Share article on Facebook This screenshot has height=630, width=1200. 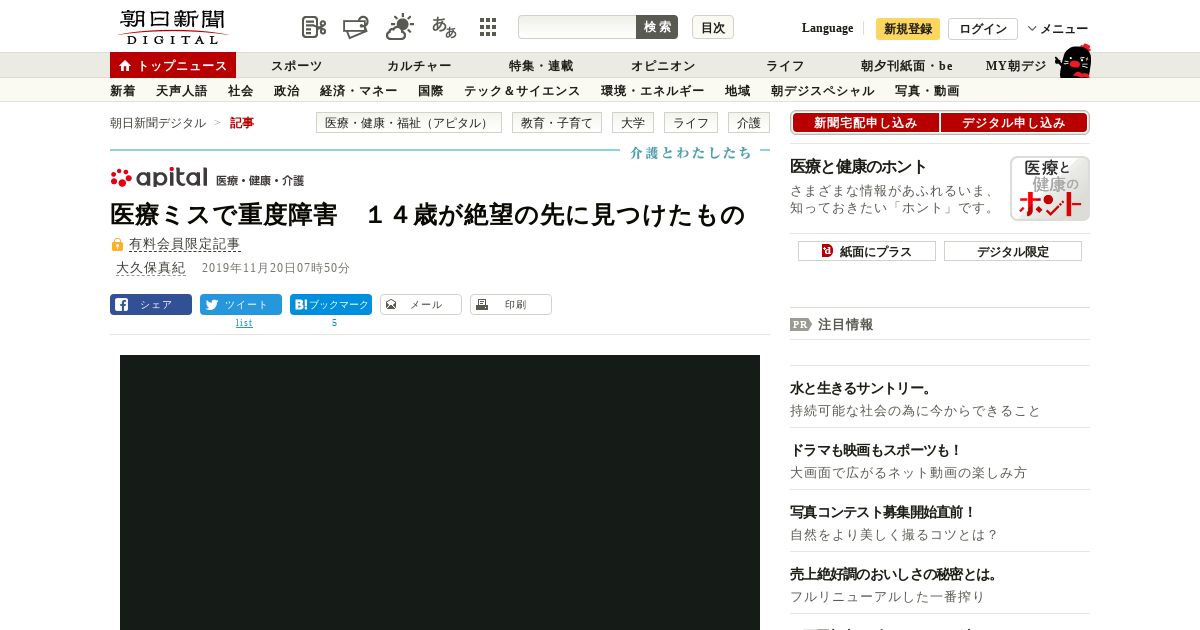tap(151, 305)
